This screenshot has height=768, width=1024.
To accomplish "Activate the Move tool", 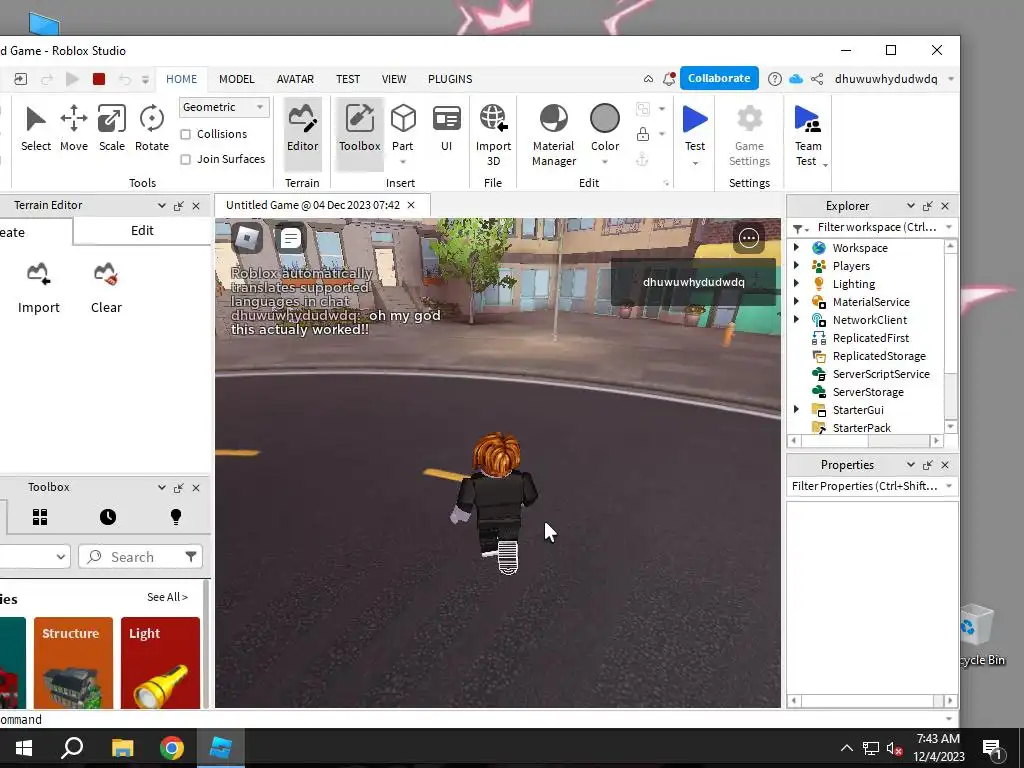I will coord(74,128).
